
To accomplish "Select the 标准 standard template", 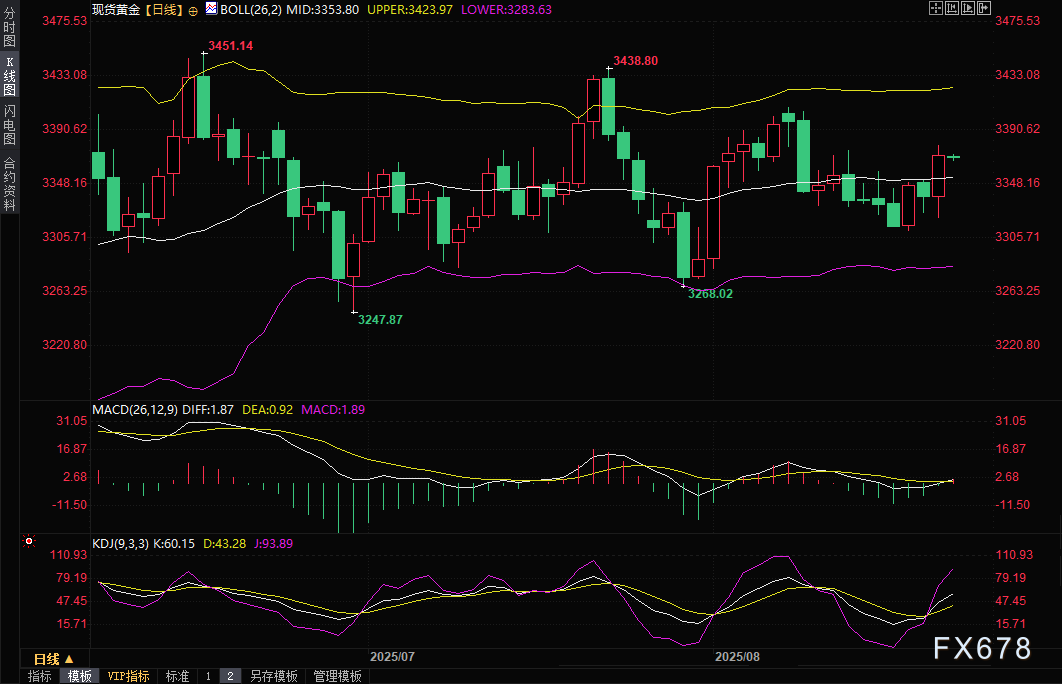I will tap(177, 676).
